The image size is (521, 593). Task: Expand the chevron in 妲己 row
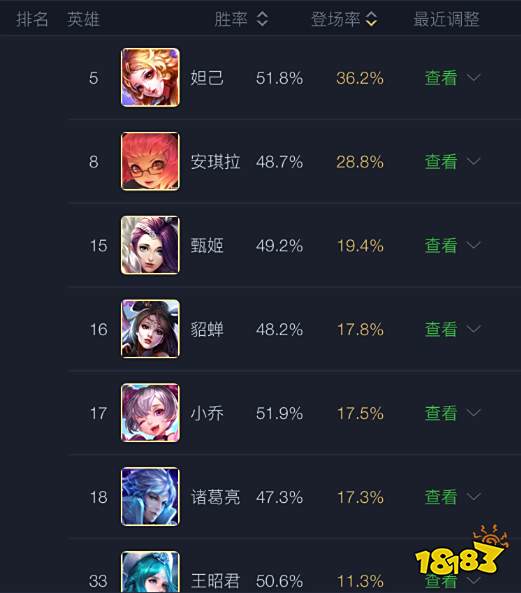pyautogui.click(x=473, y=78)
